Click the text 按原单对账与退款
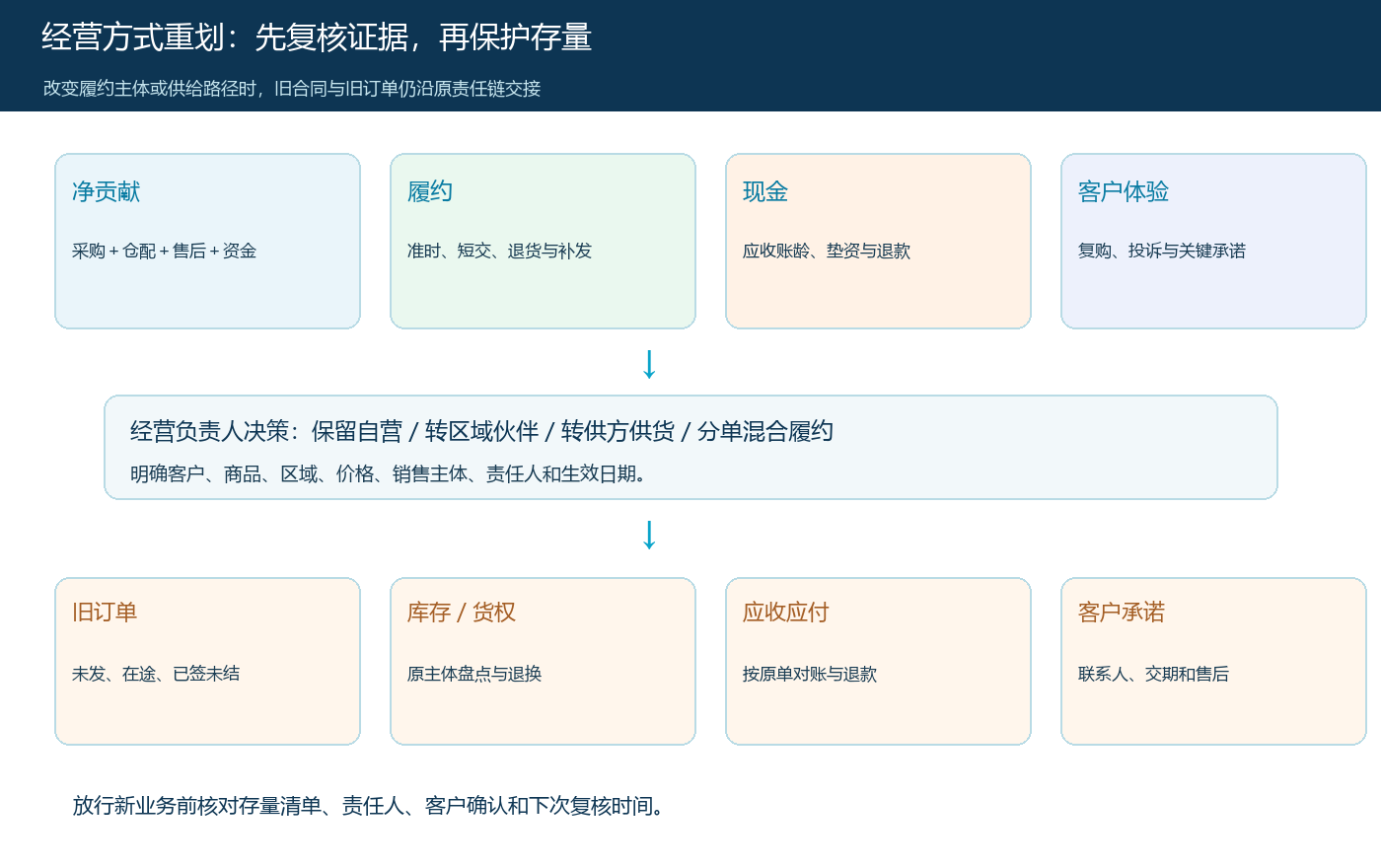This screenshot has width=1381, height=868. point(810,674)
